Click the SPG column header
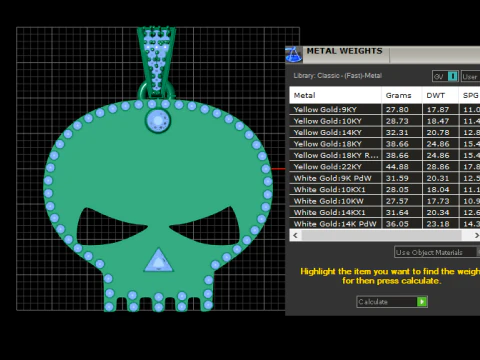This screenshot has height=360, width=480. [470, 95]
